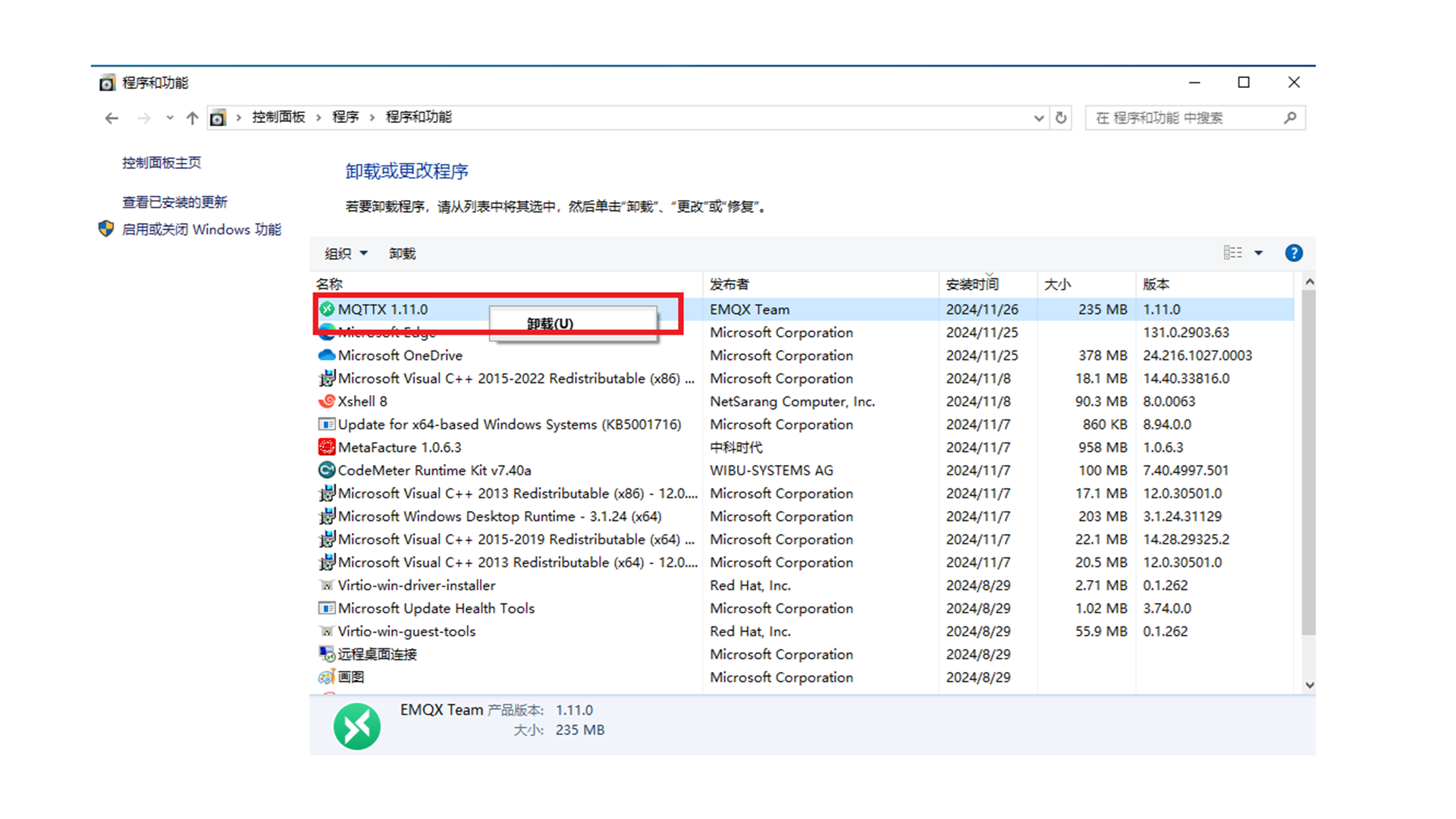The width and height of the screenshot is (1456, 819).
Task: Open the 查看已安装的更新 link
Action: pos(174,202)
